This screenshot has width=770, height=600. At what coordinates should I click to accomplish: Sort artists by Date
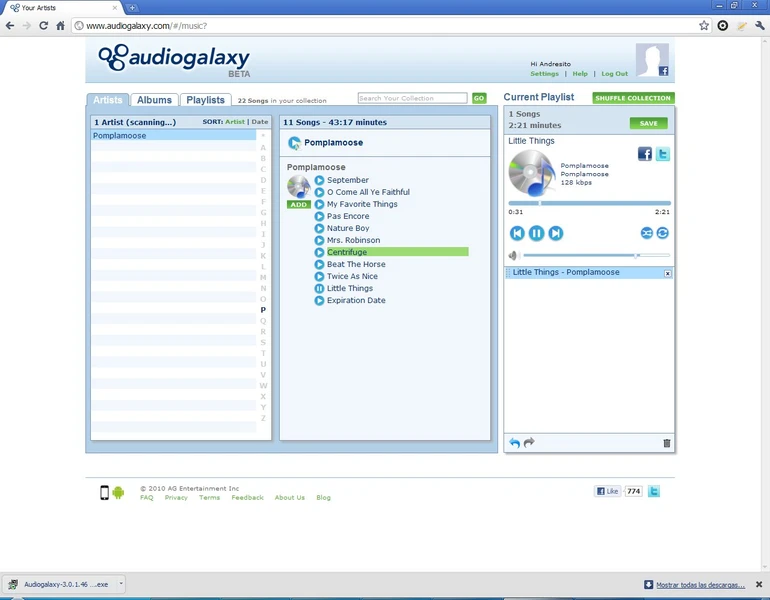coord(260,122)
